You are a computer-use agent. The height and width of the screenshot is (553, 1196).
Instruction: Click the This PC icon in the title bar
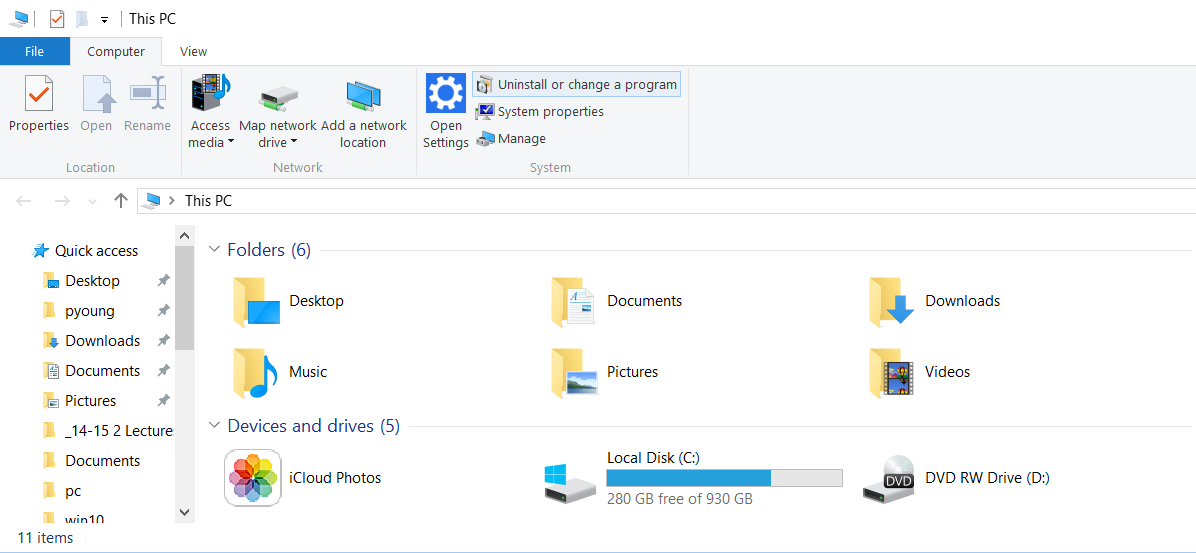17,18
